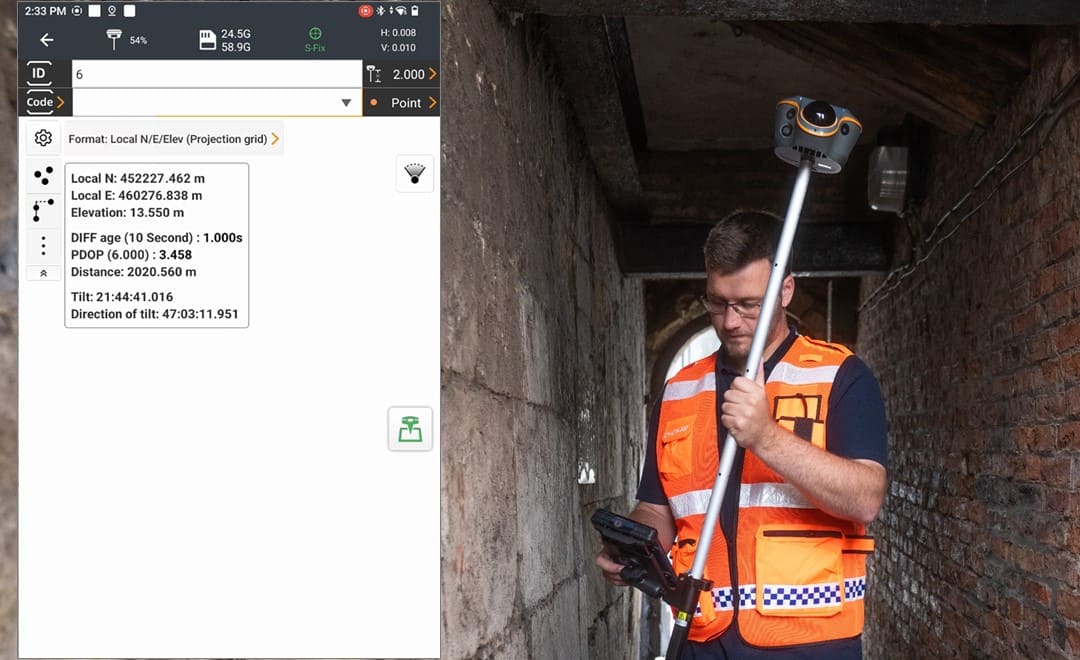Tap the Wi-Fi status bar icon
The width and height of the screenshot is (1080, 660).
[400, 11]
